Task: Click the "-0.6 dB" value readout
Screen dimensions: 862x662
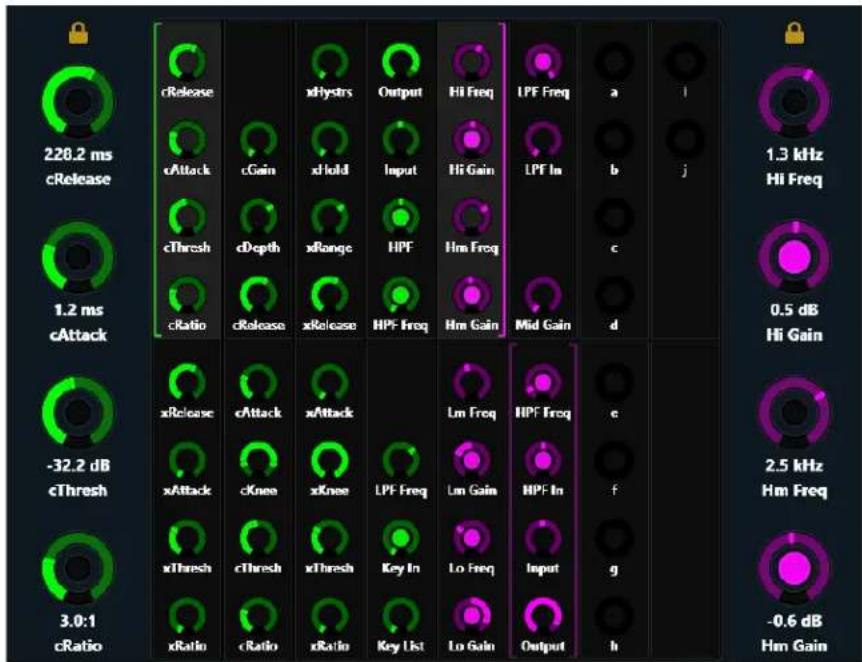Action: (x=794, y=621)
